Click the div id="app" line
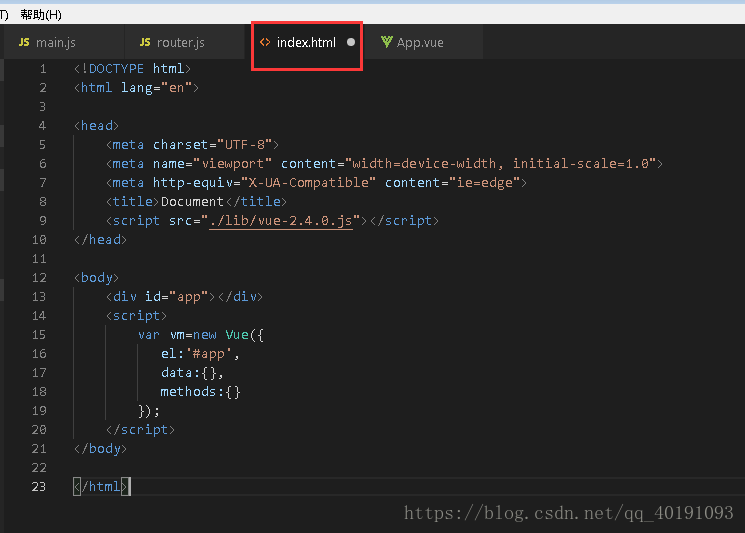The width and height of the screenshot is (745, 533). 184,297
